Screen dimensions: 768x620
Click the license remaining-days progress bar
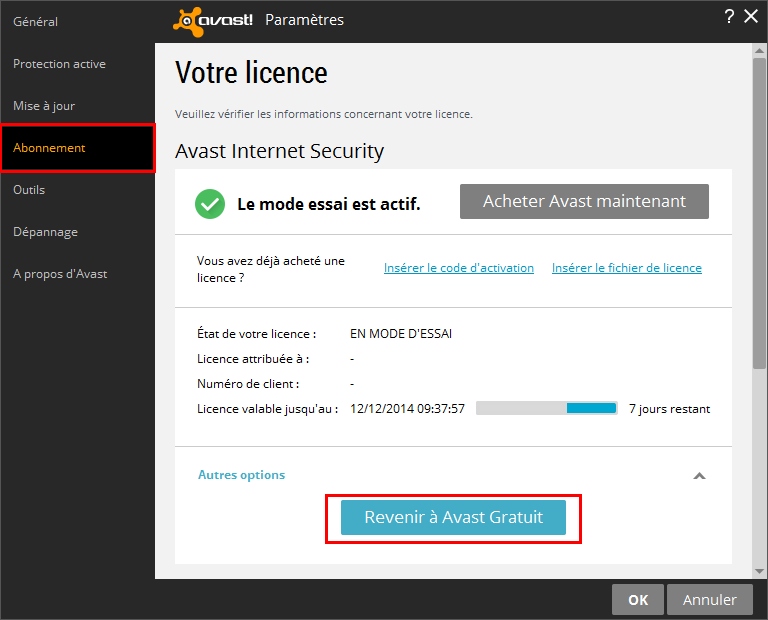pyautogui.click(x=547, y=408)
